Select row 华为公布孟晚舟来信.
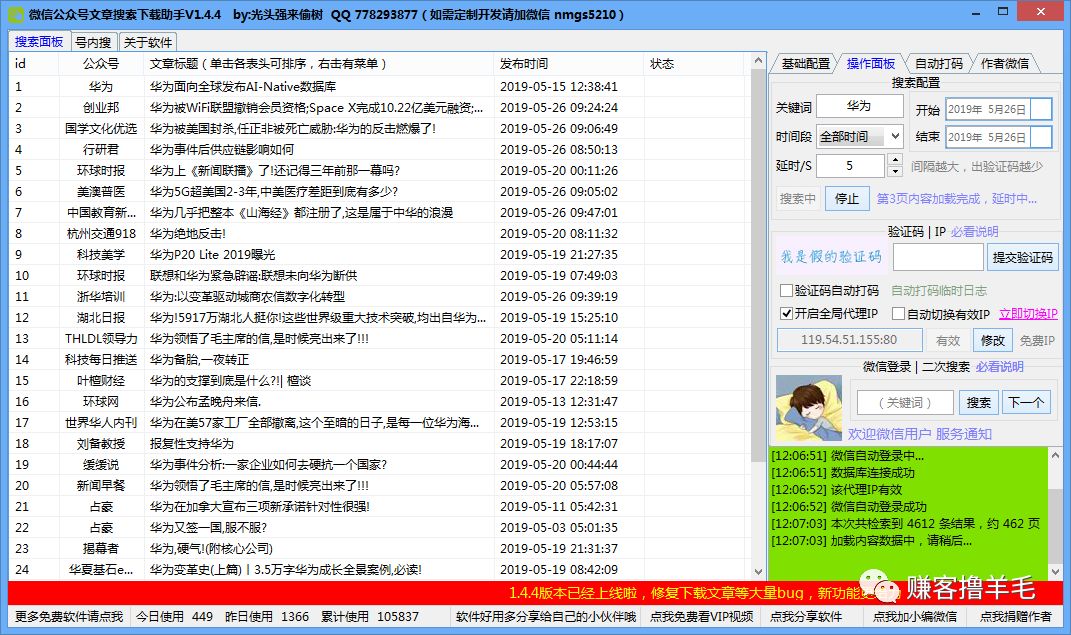This screenshot has width=1071, height=635. pyautogui.click(x=379, y=401)
